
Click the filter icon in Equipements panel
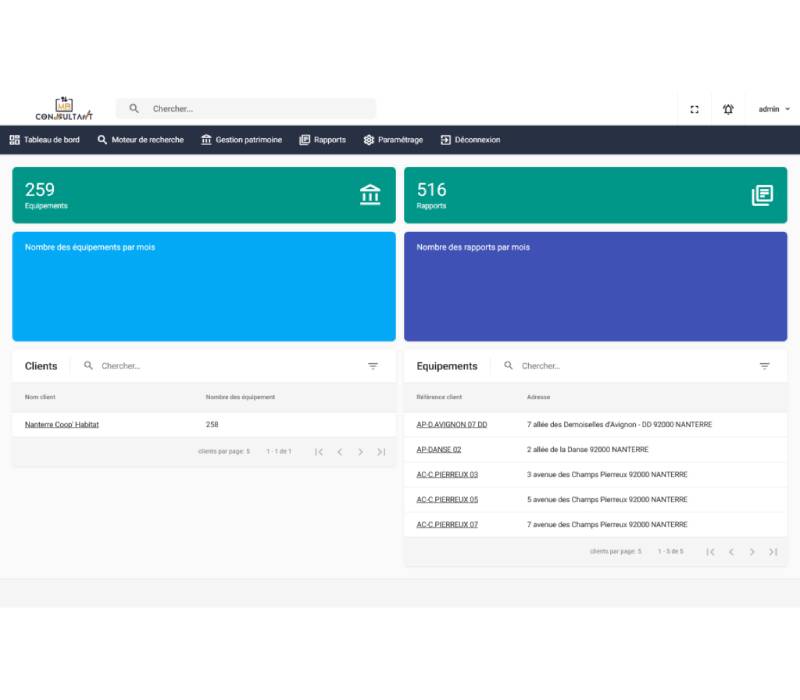(x=764, y=366)
